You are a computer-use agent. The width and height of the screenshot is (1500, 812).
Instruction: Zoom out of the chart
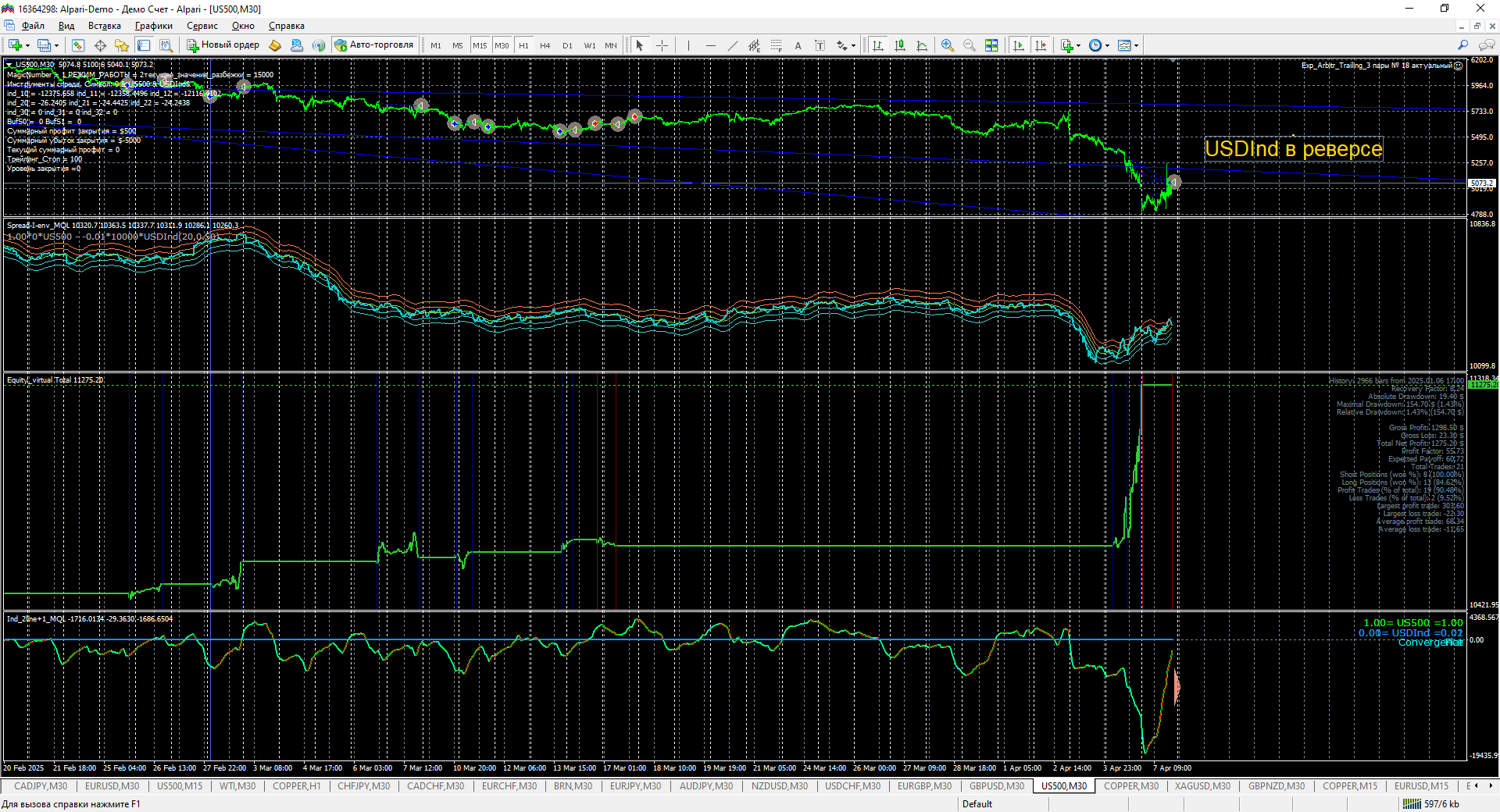click(x=970, y=45)
